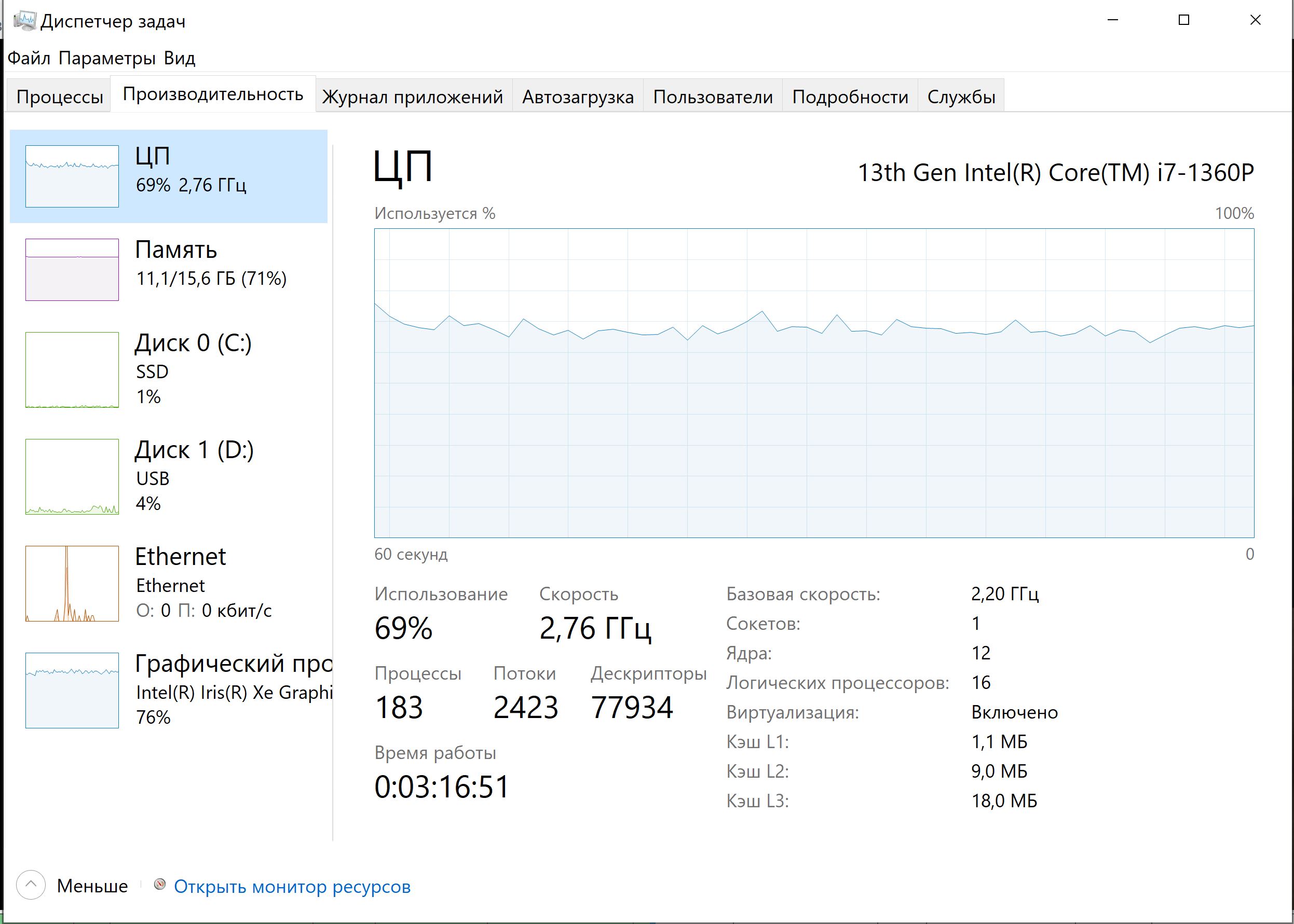Select the Ethernet performance graph
Image resolution: width=1294 pixels, height=924 pixels.
(72, 584)
